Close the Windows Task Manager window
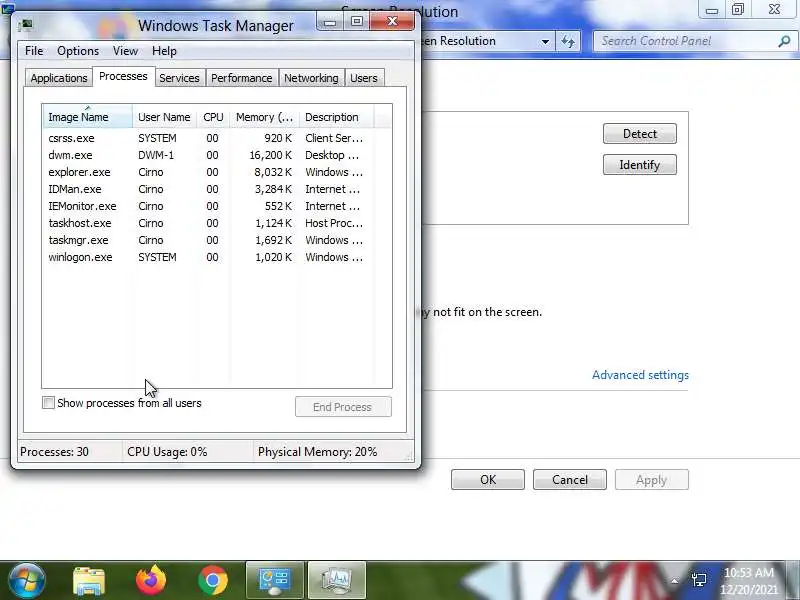Screen dimensions: 800x600 [x=392, y=22]
